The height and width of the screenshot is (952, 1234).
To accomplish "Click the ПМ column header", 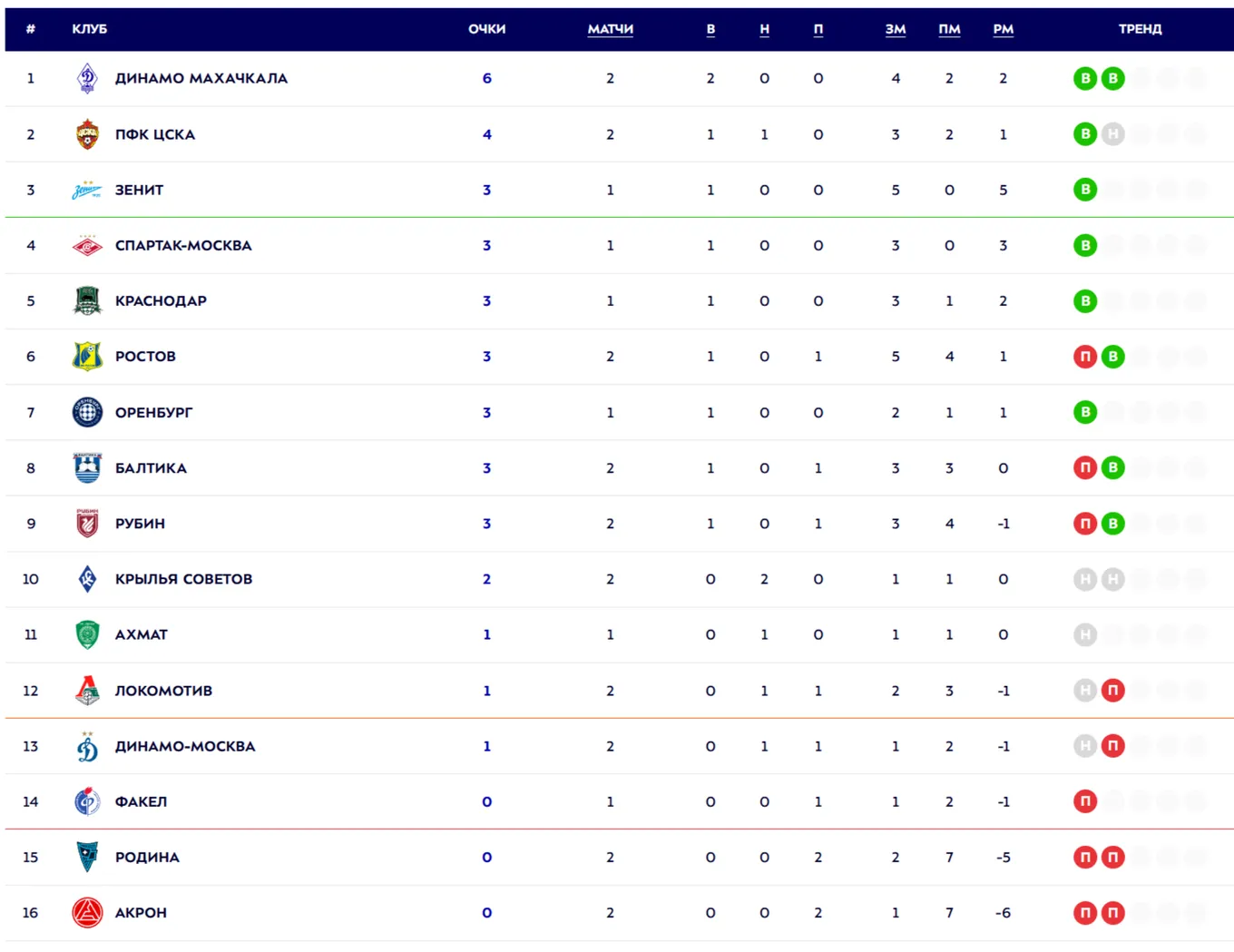I will [949, 29].
